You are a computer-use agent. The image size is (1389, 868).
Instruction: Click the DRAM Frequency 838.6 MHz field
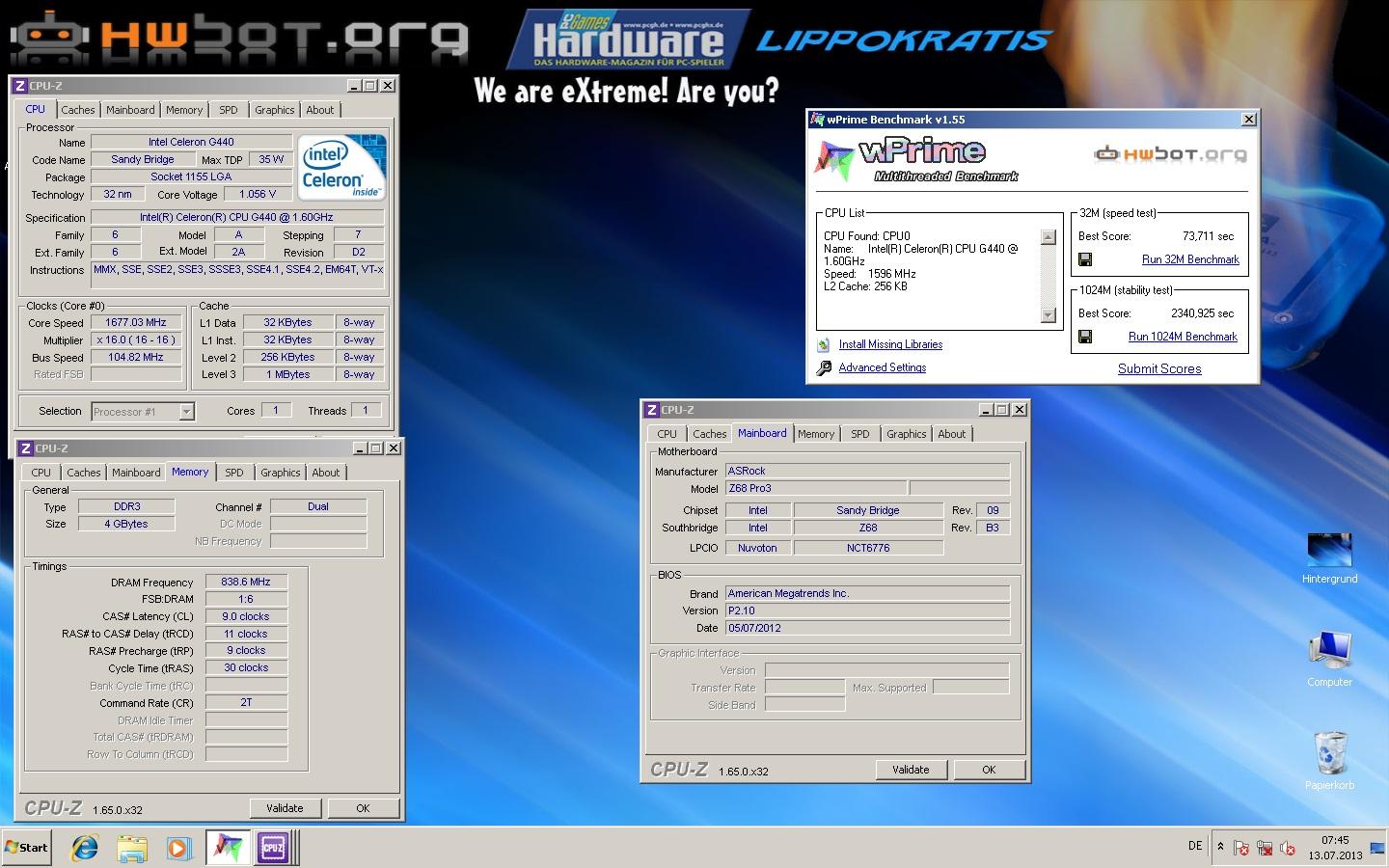pos(246,582)
